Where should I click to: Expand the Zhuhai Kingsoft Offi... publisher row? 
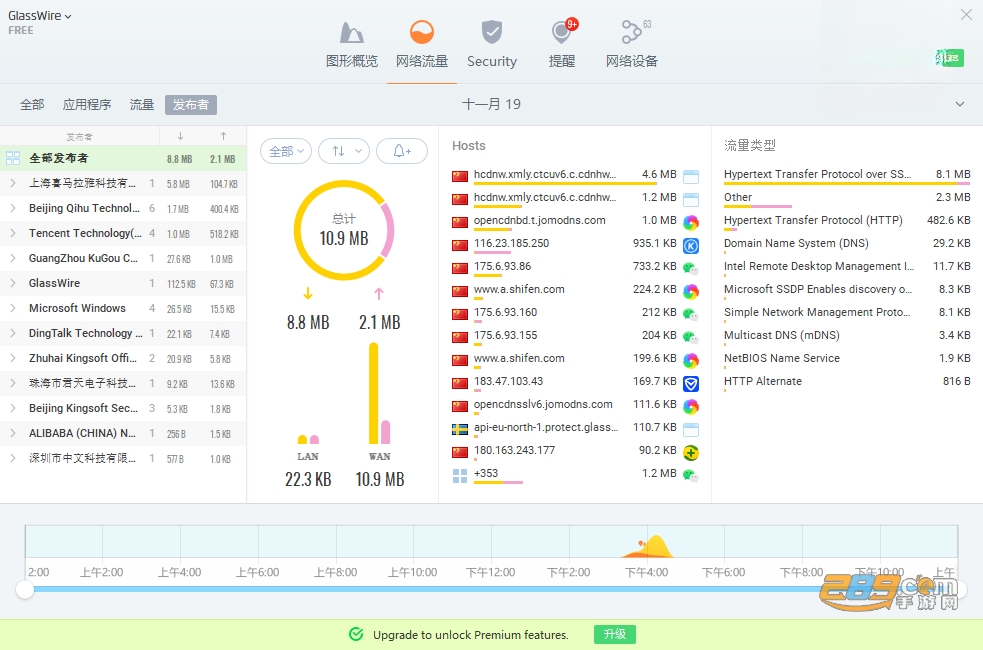tap(13, 359)
